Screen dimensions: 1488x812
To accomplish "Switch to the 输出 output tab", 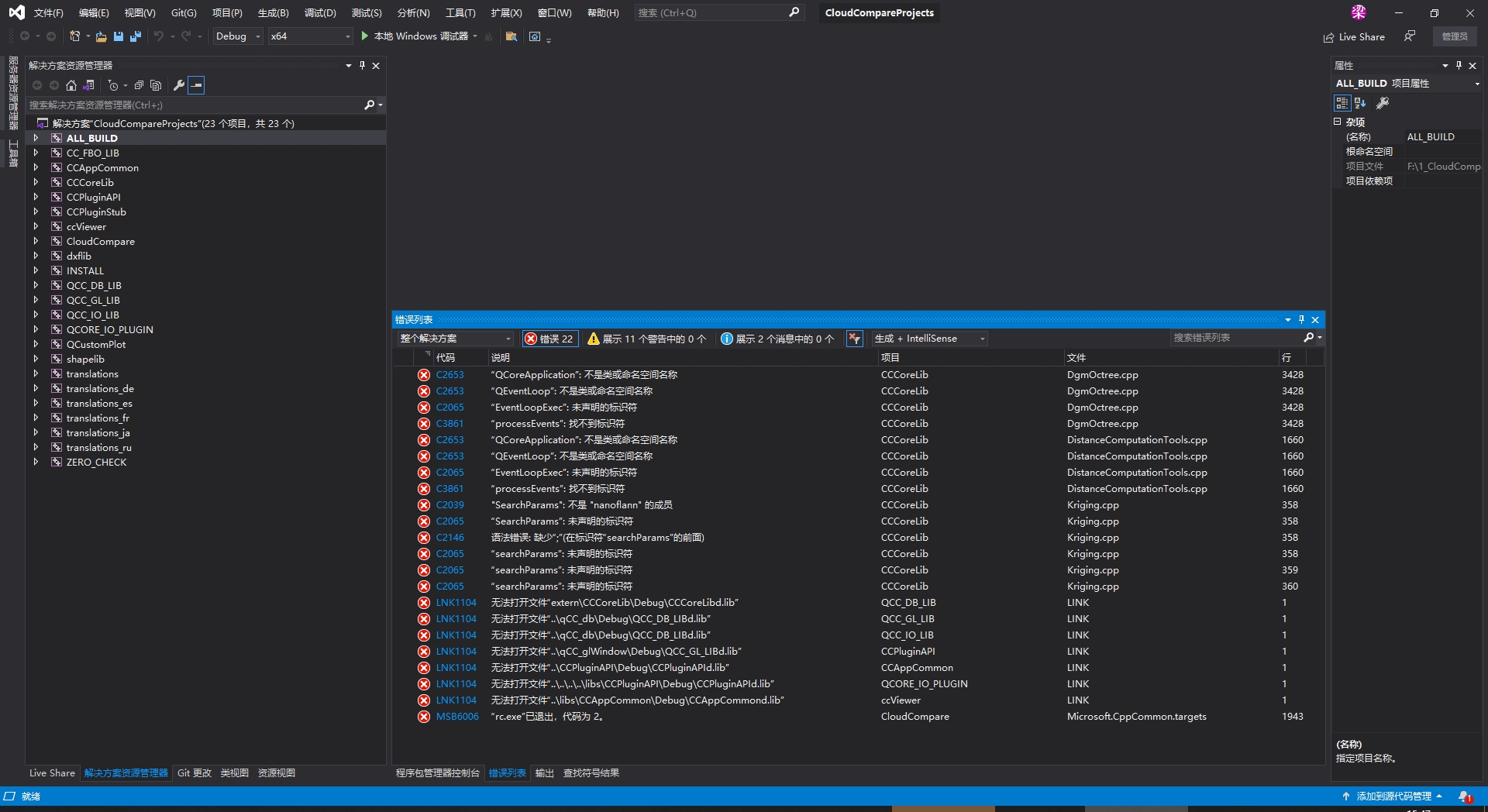I will 545,773.
